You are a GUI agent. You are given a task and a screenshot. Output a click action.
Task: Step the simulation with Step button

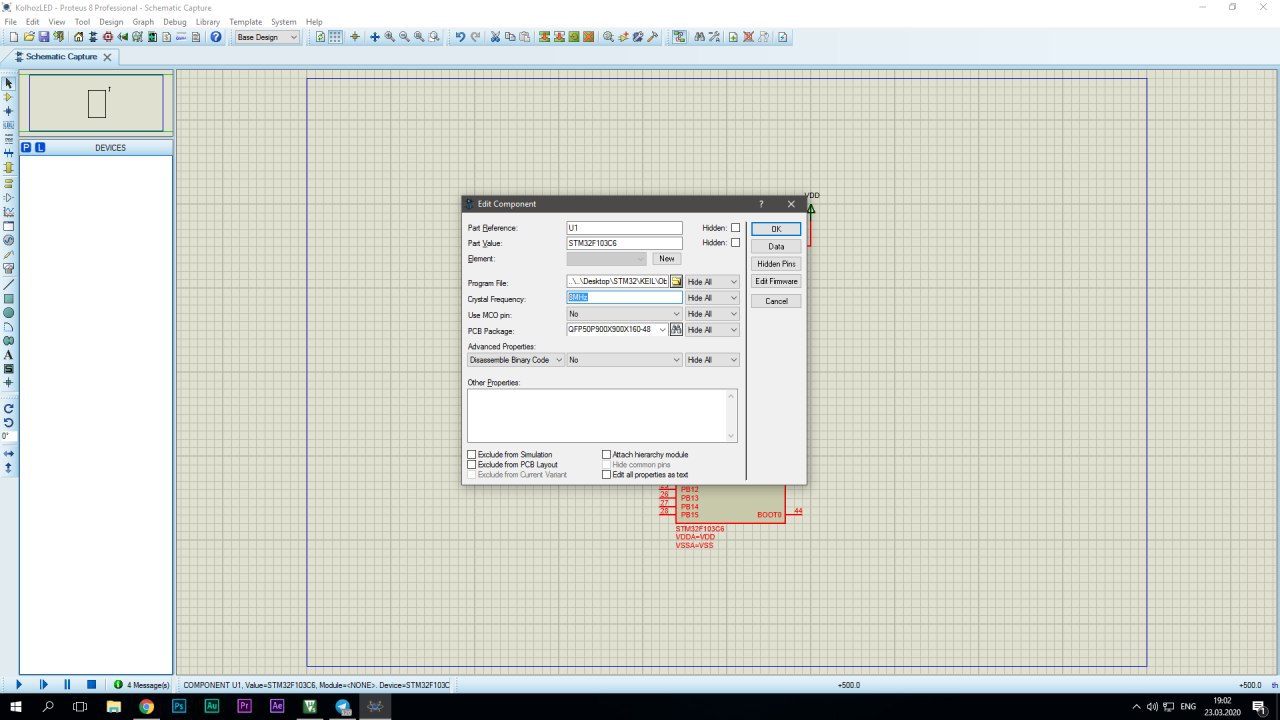point(43,685)
